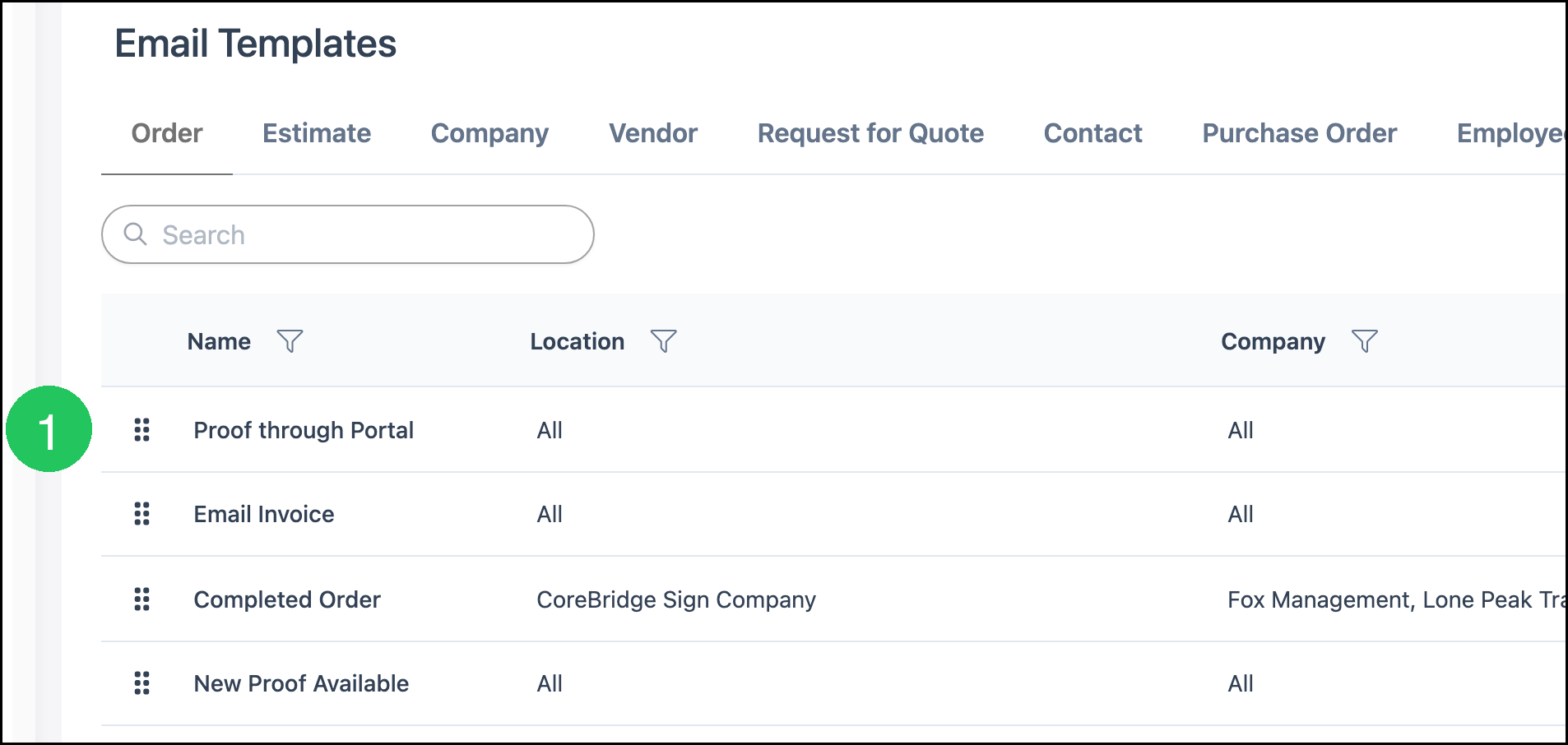Image resolution: width=1568 pixels, height=745 pixels.
Task: Click the search magnifier icon
Action: tap(136, 234)
